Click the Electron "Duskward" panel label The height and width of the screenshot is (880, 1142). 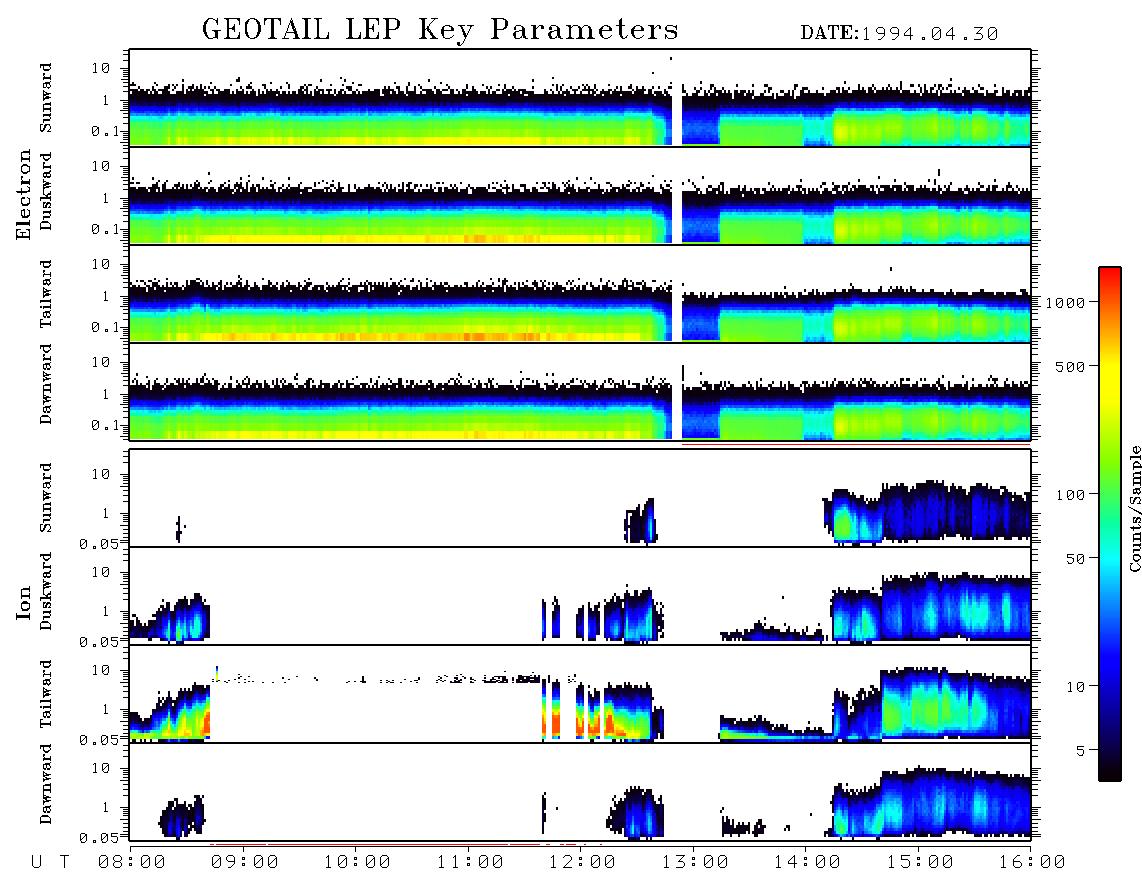[46, 191]
